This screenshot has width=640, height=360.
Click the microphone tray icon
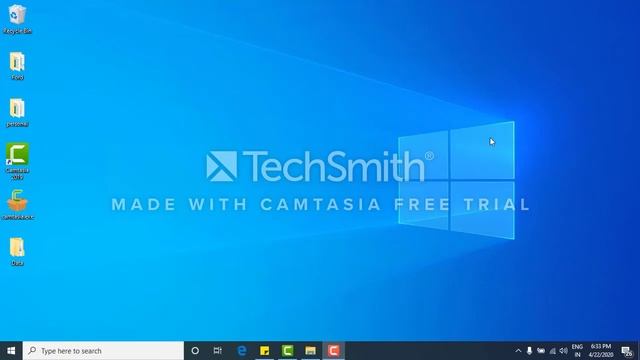pos(529,351)
